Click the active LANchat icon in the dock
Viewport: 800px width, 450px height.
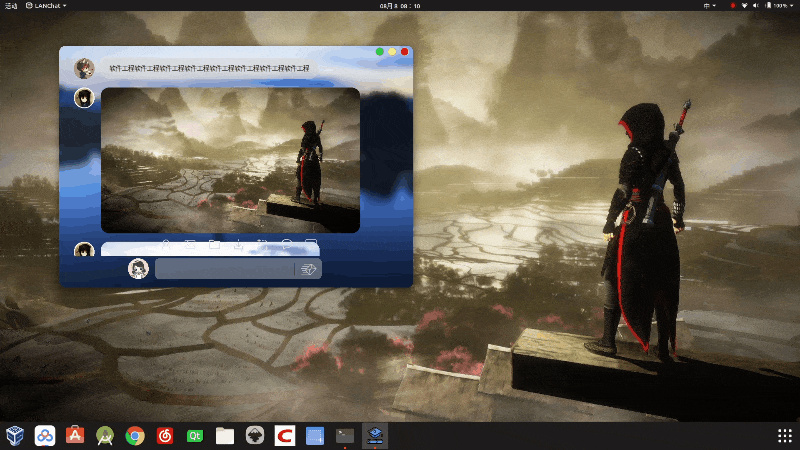pos(375,436)
